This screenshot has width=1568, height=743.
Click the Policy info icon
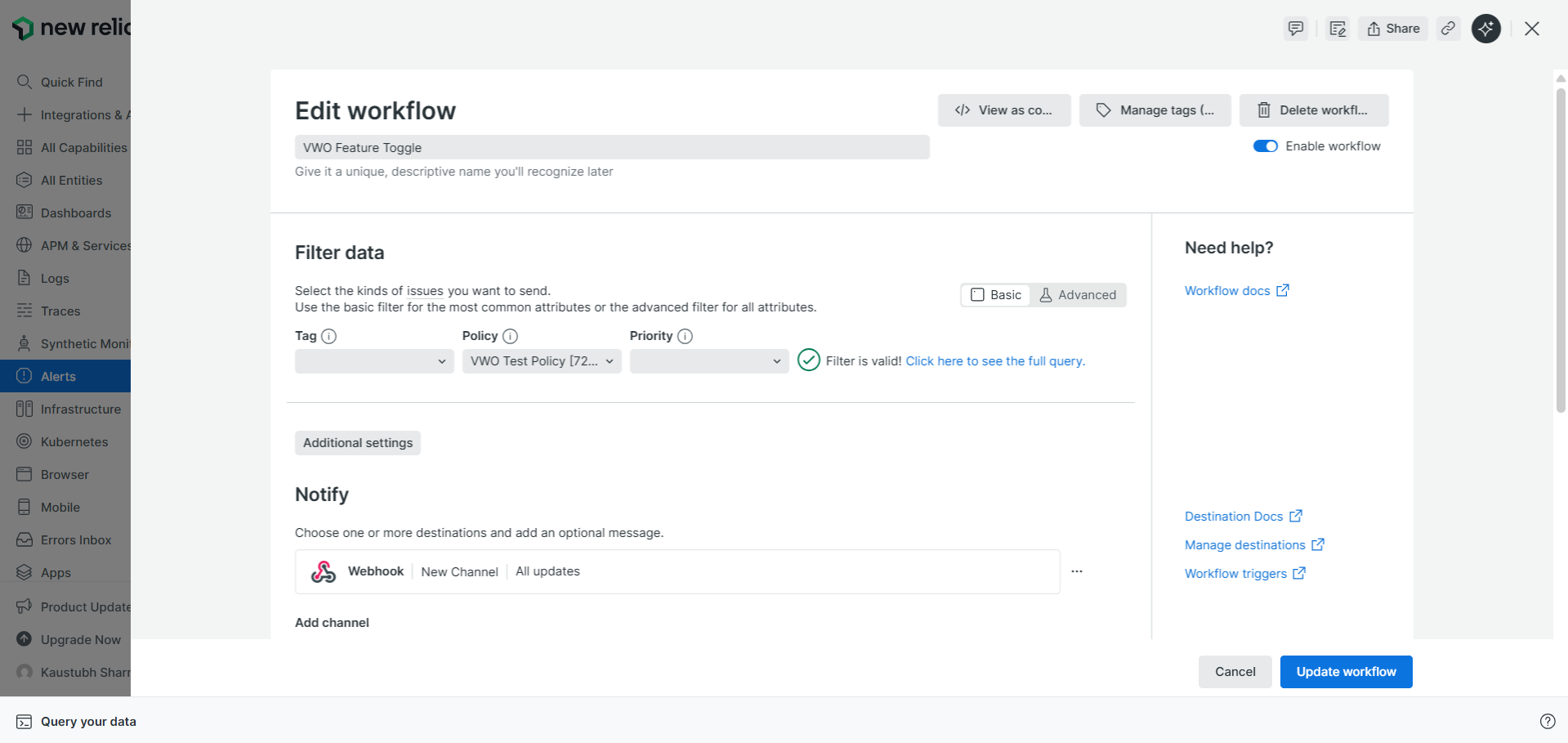tap(511, 336)
